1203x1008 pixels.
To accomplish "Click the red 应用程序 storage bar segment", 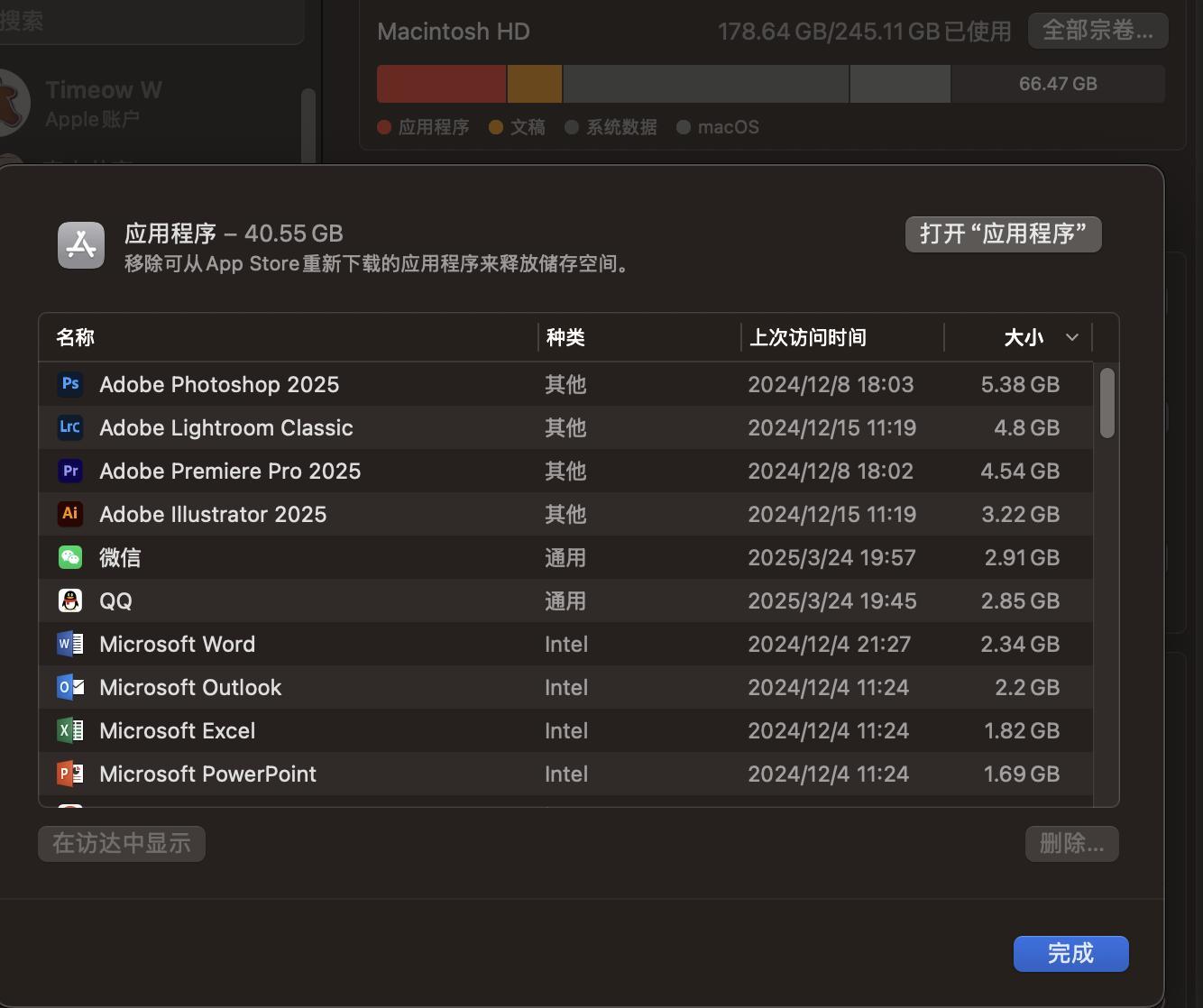I will pyautogui.click(x=442, y=84).
